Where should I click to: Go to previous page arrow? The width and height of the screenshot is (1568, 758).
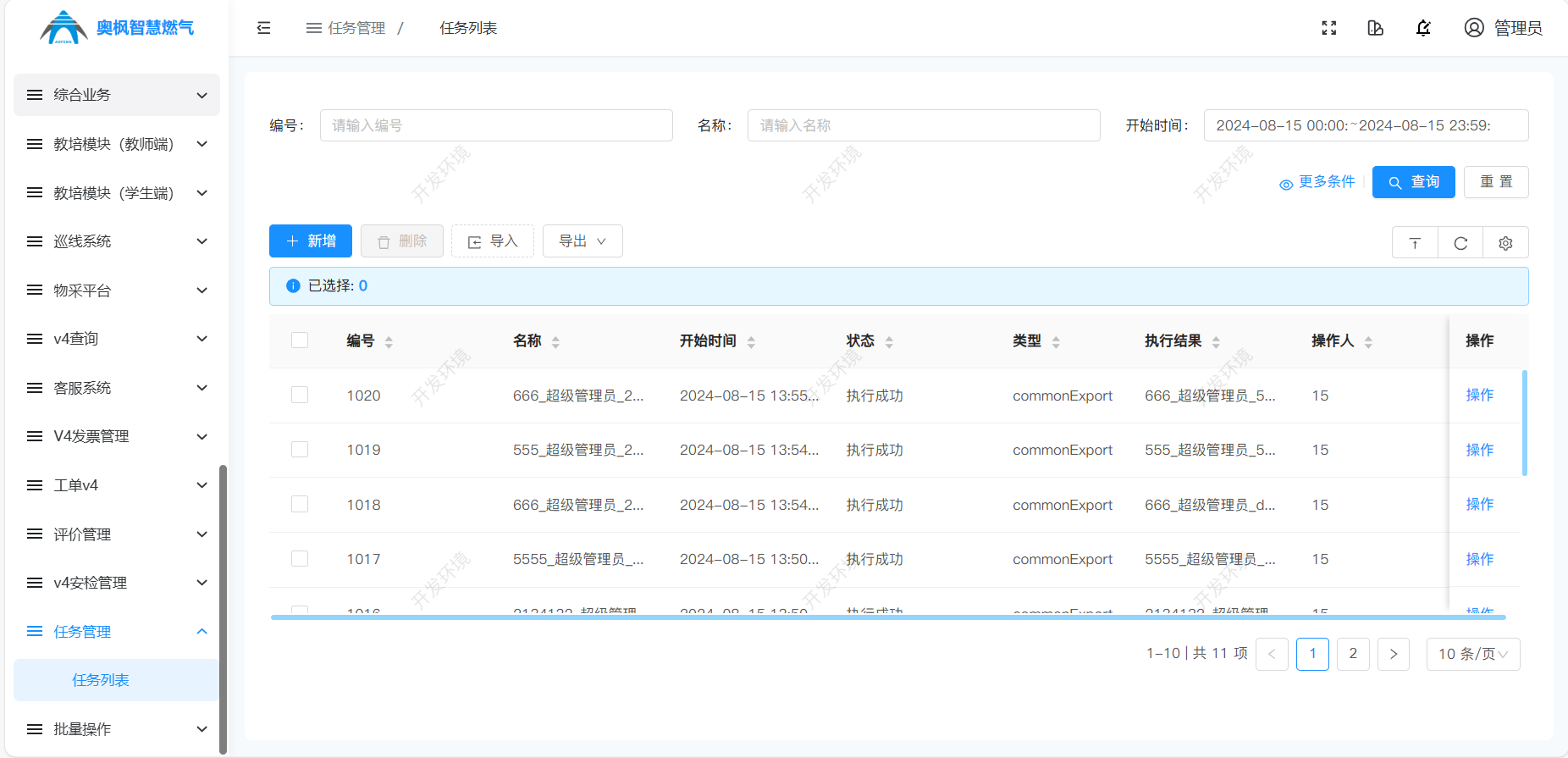1272,654
